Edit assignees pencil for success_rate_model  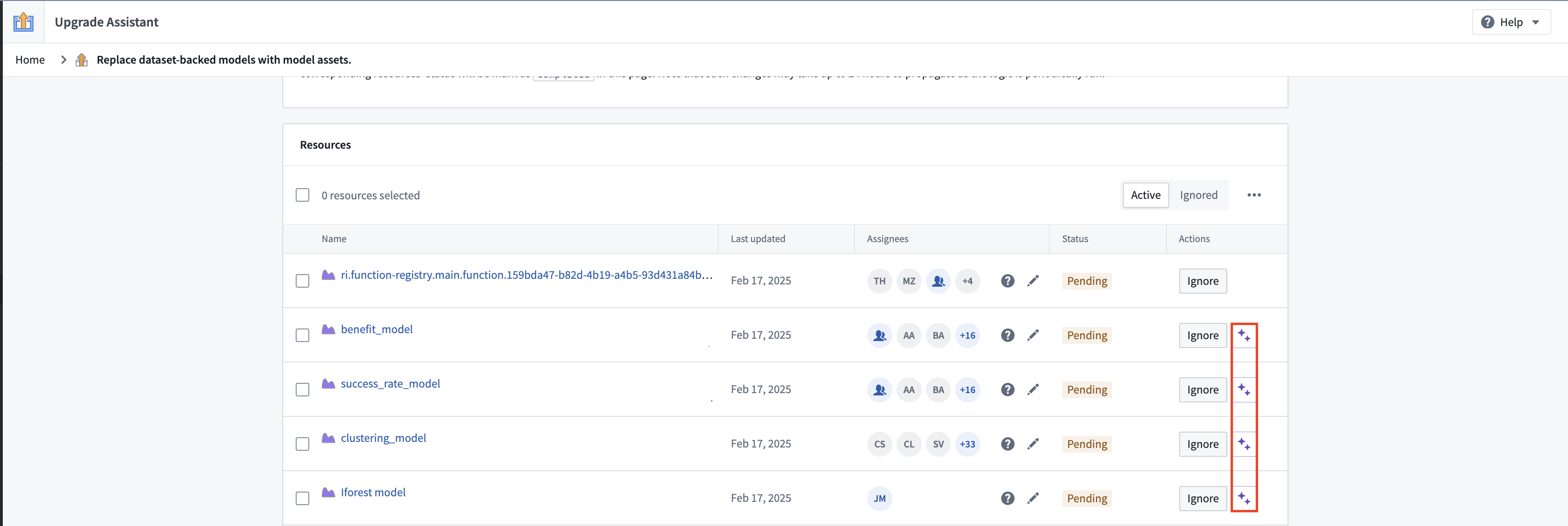click(1033, 390)
